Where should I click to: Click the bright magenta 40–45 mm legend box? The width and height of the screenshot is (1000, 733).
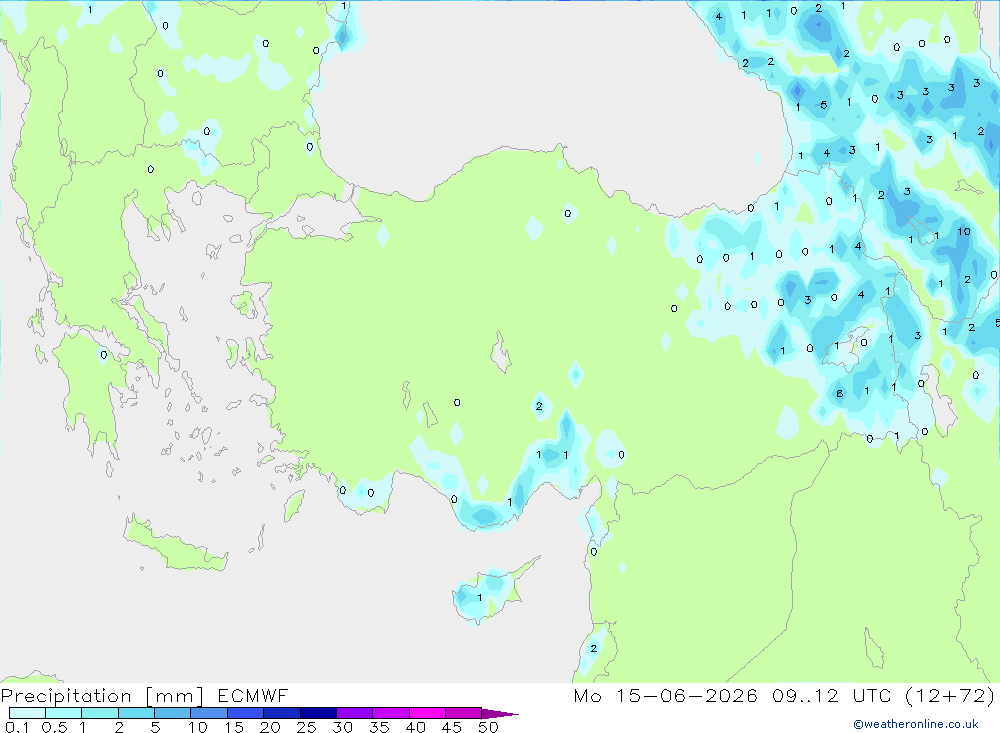coord(427,713)
